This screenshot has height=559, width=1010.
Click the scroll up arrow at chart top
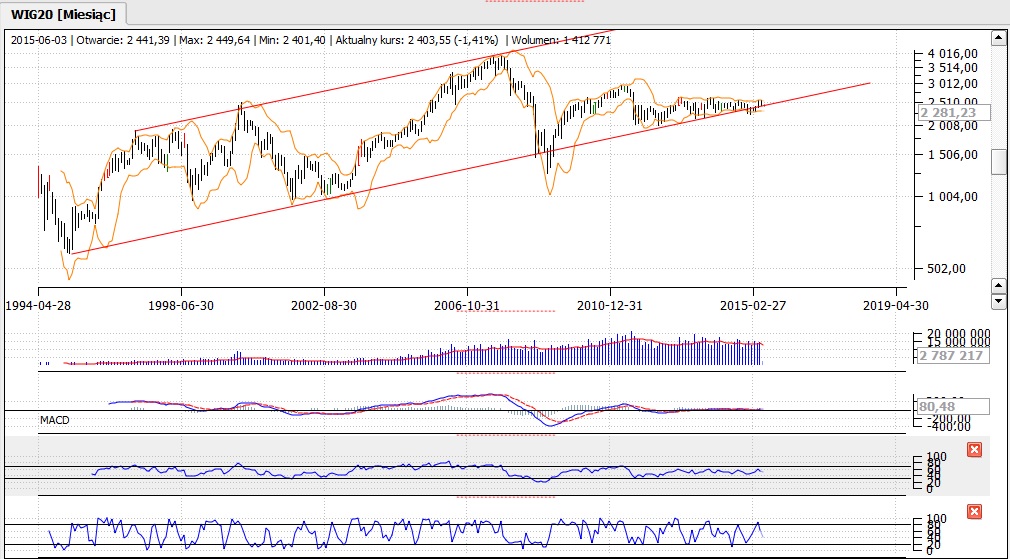pos(997,39)
